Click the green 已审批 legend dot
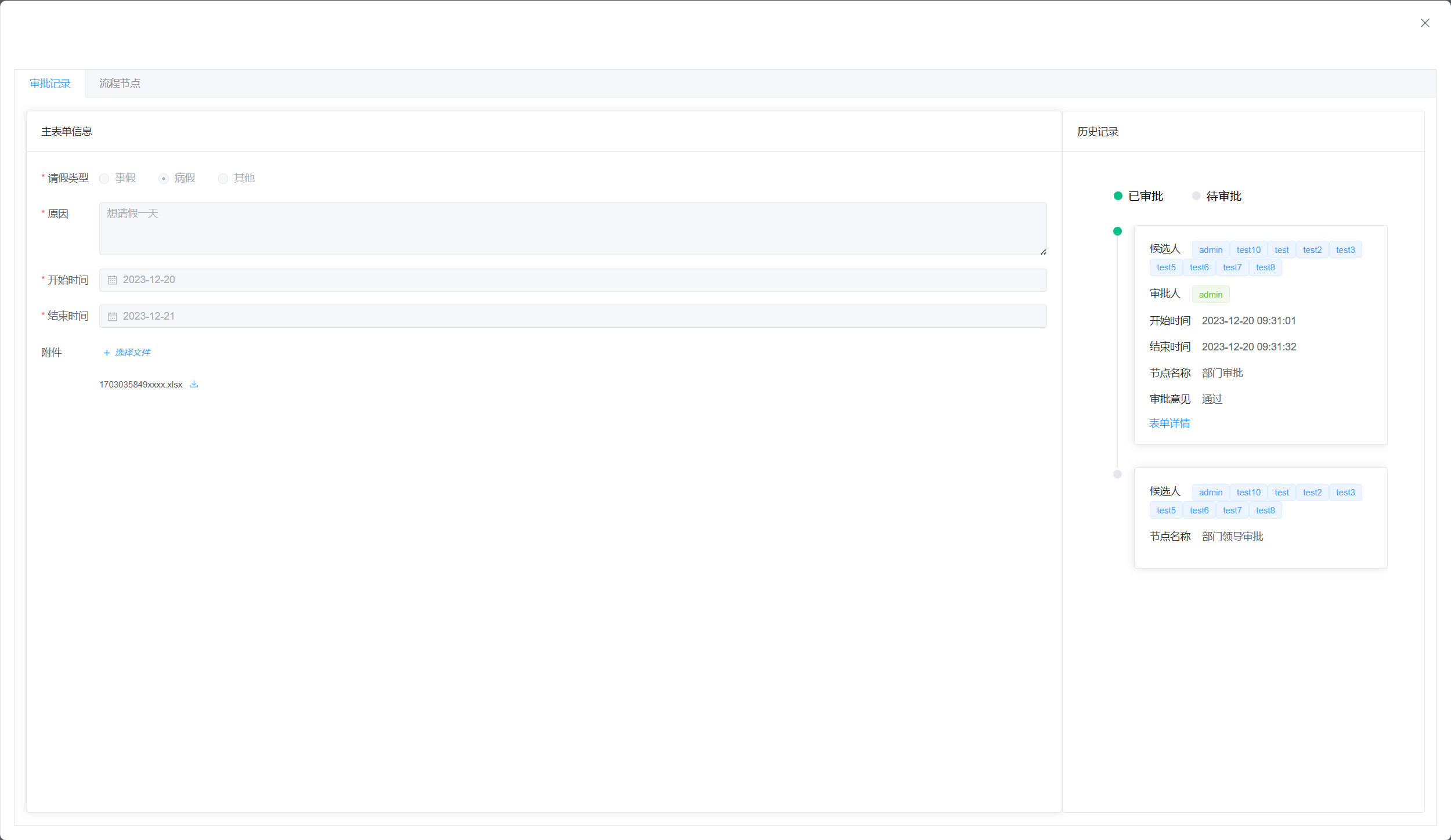This screenshot has height=840, width=1451. (x=1118, y=196)
